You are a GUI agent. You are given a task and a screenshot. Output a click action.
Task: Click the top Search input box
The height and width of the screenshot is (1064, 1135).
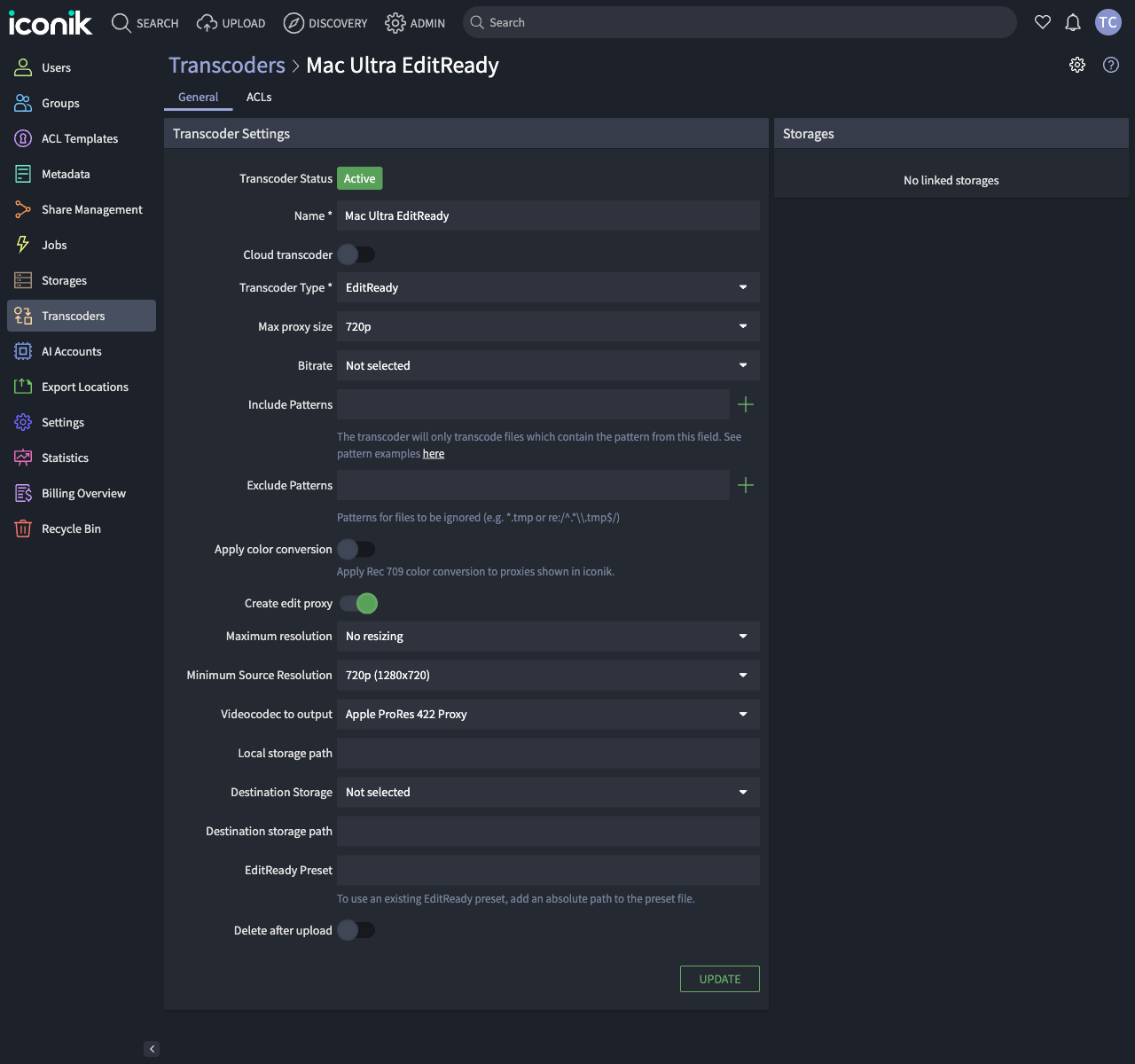click(740, 22)
